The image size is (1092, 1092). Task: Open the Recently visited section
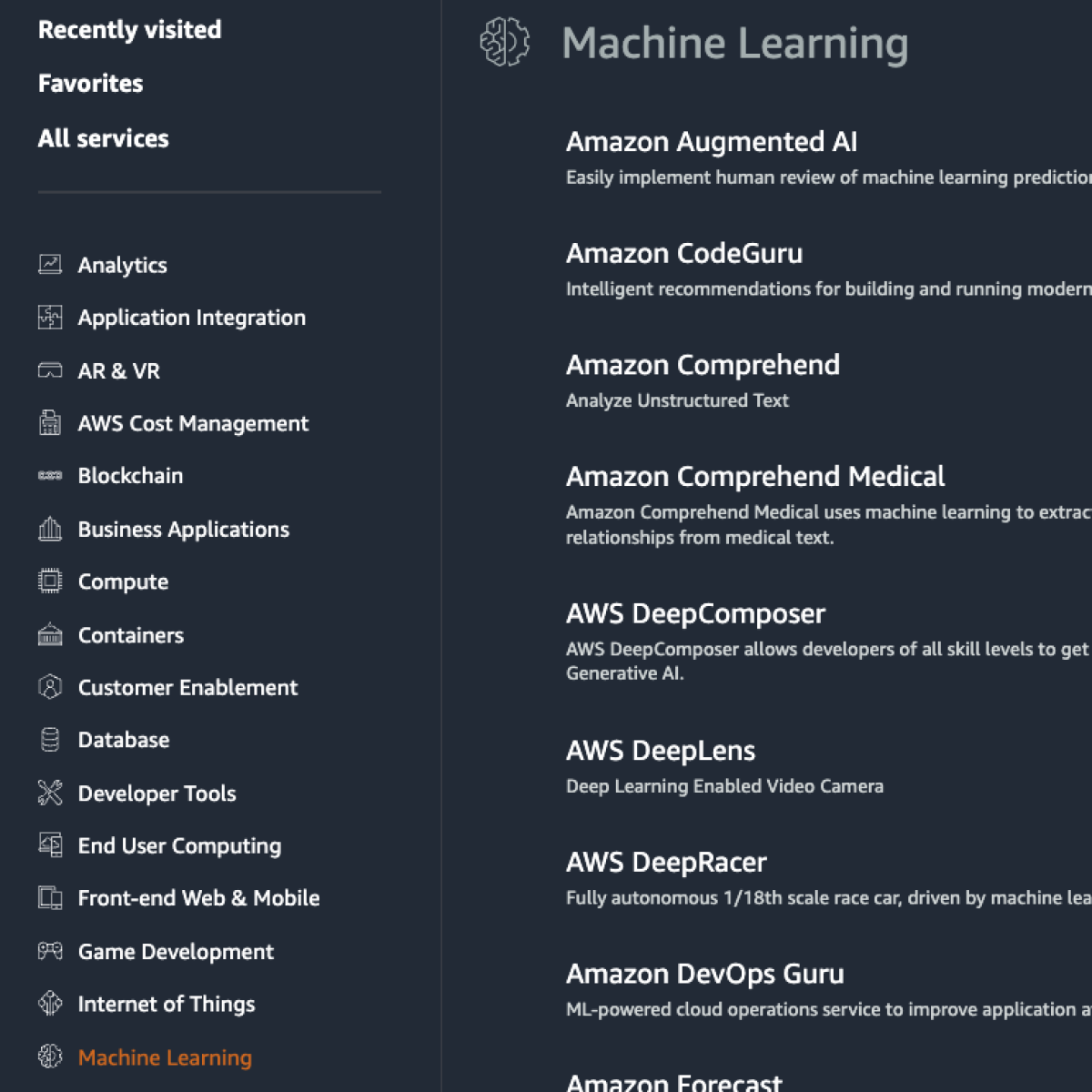point(129,29)
